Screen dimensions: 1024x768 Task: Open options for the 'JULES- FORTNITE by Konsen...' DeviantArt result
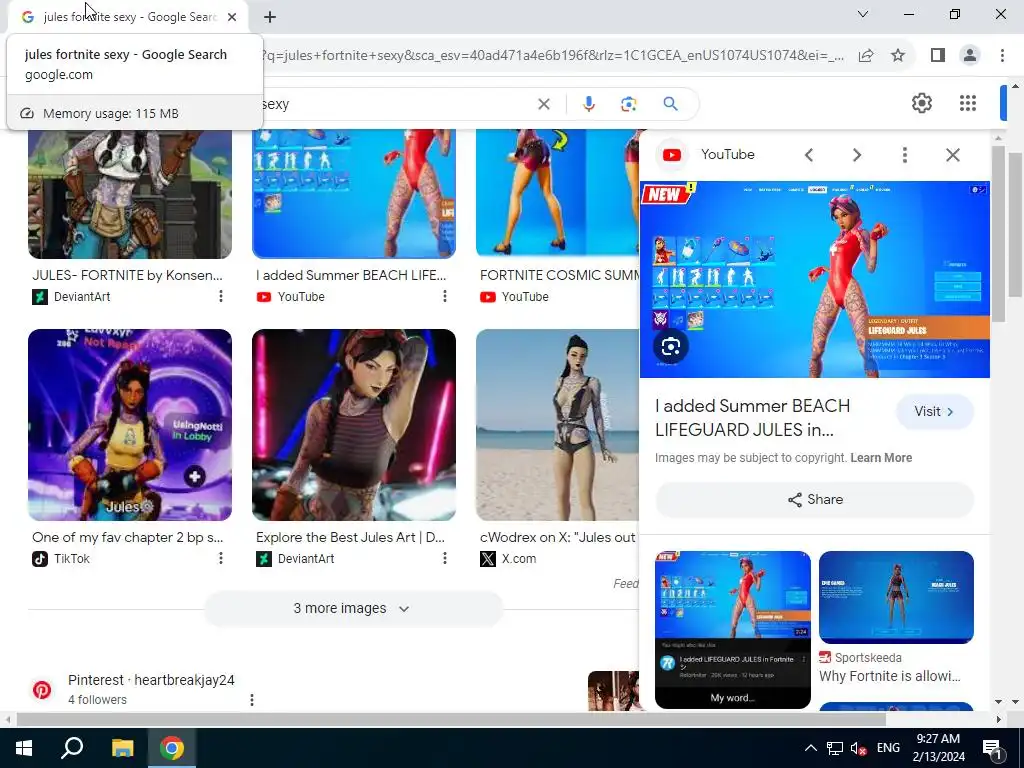click(x=221, y=296)
